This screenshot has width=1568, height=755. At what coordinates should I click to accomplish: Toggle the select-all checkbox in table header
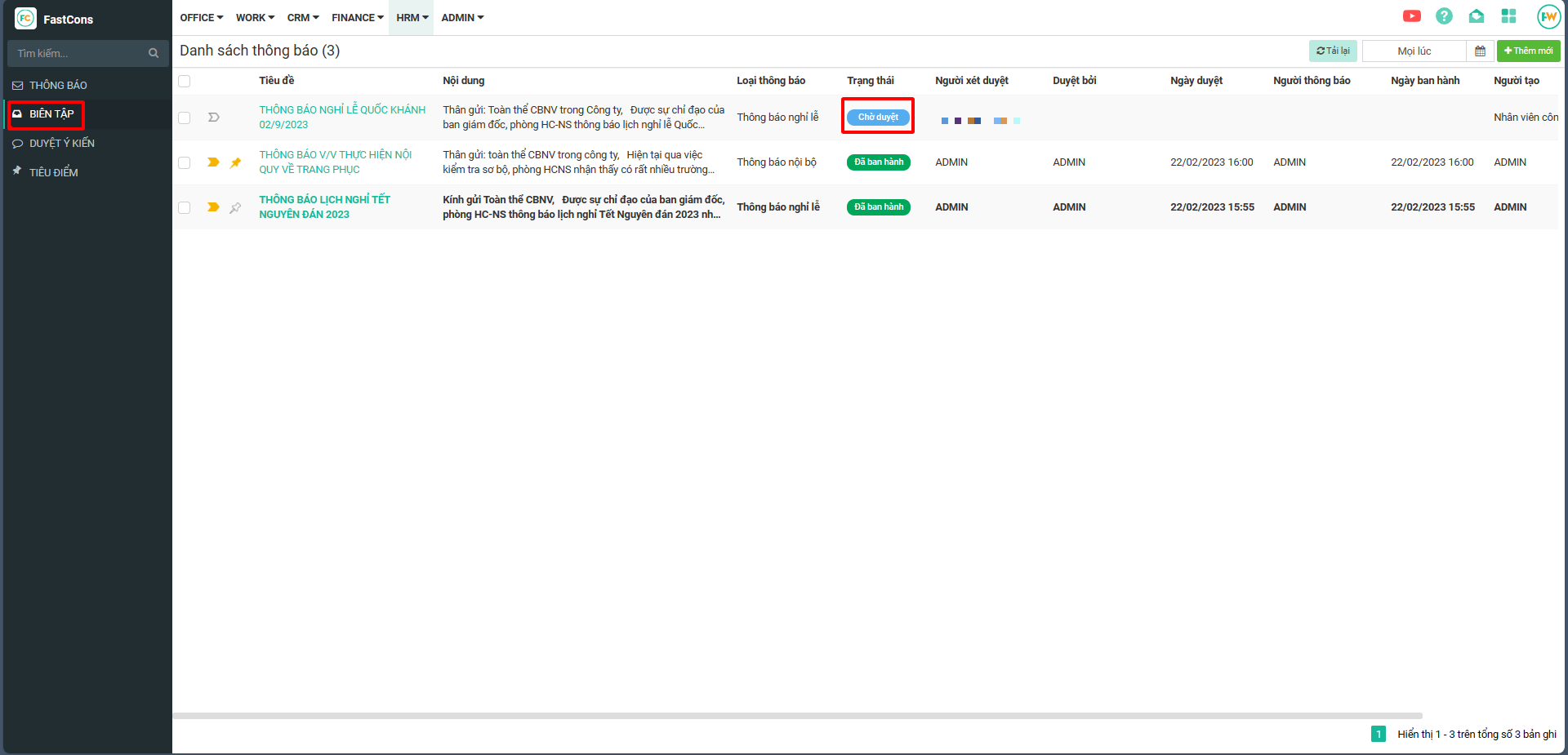[x=185, y=81]
